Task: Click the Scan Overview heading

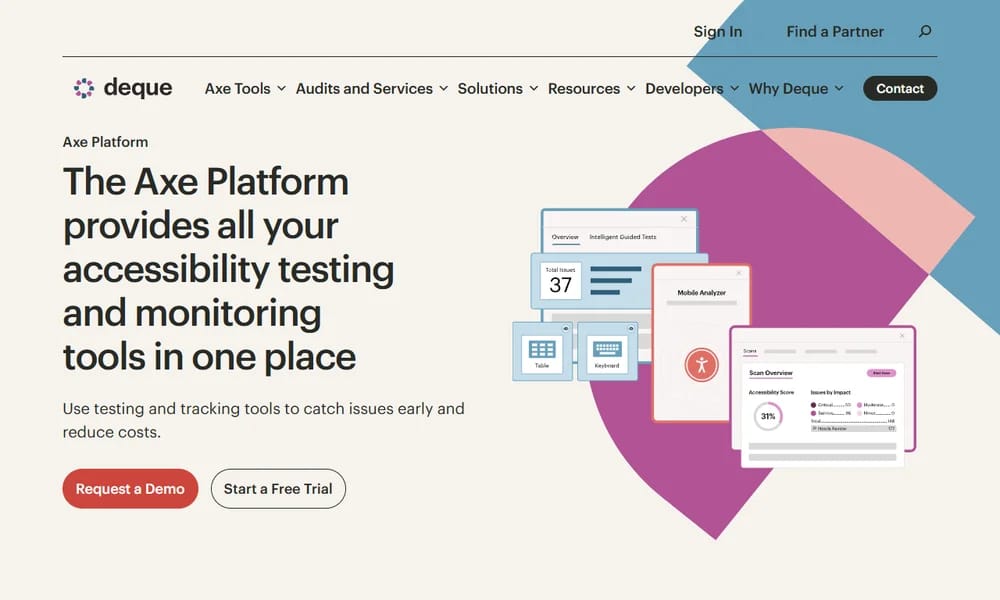Action: coord(770,373)
